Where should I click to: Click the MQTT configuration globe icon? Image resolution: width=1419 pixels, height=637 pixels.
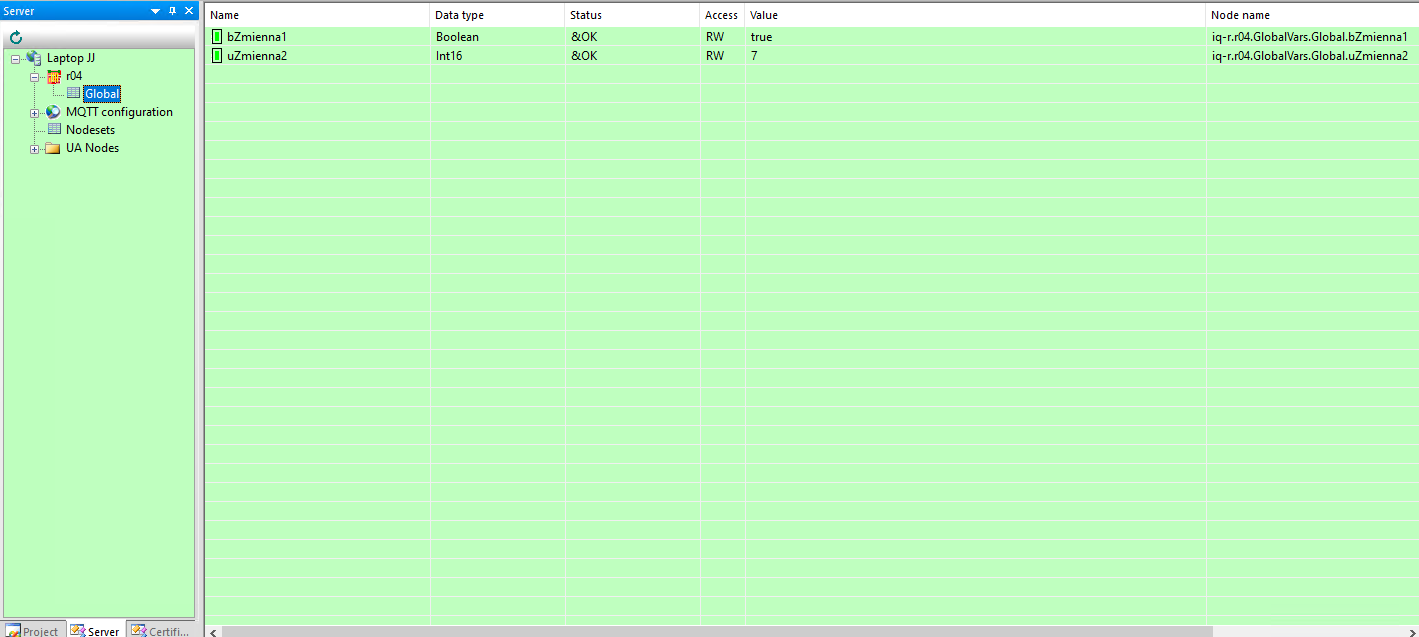click(53, 112)
